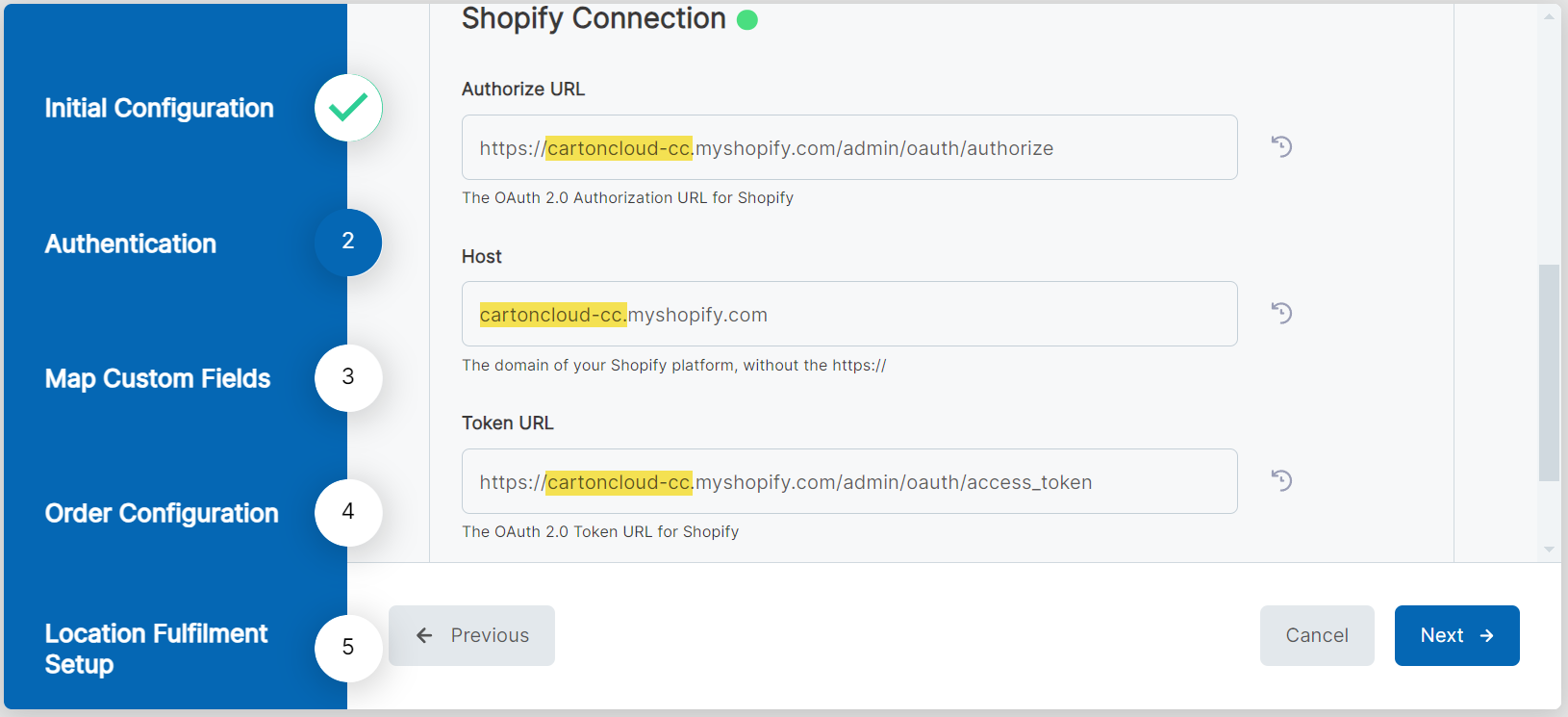Image resolution: width=1568 pixels, height=717 pixels.
Task: Click the reset icon beside Token URL
Action: [1280, 480]
